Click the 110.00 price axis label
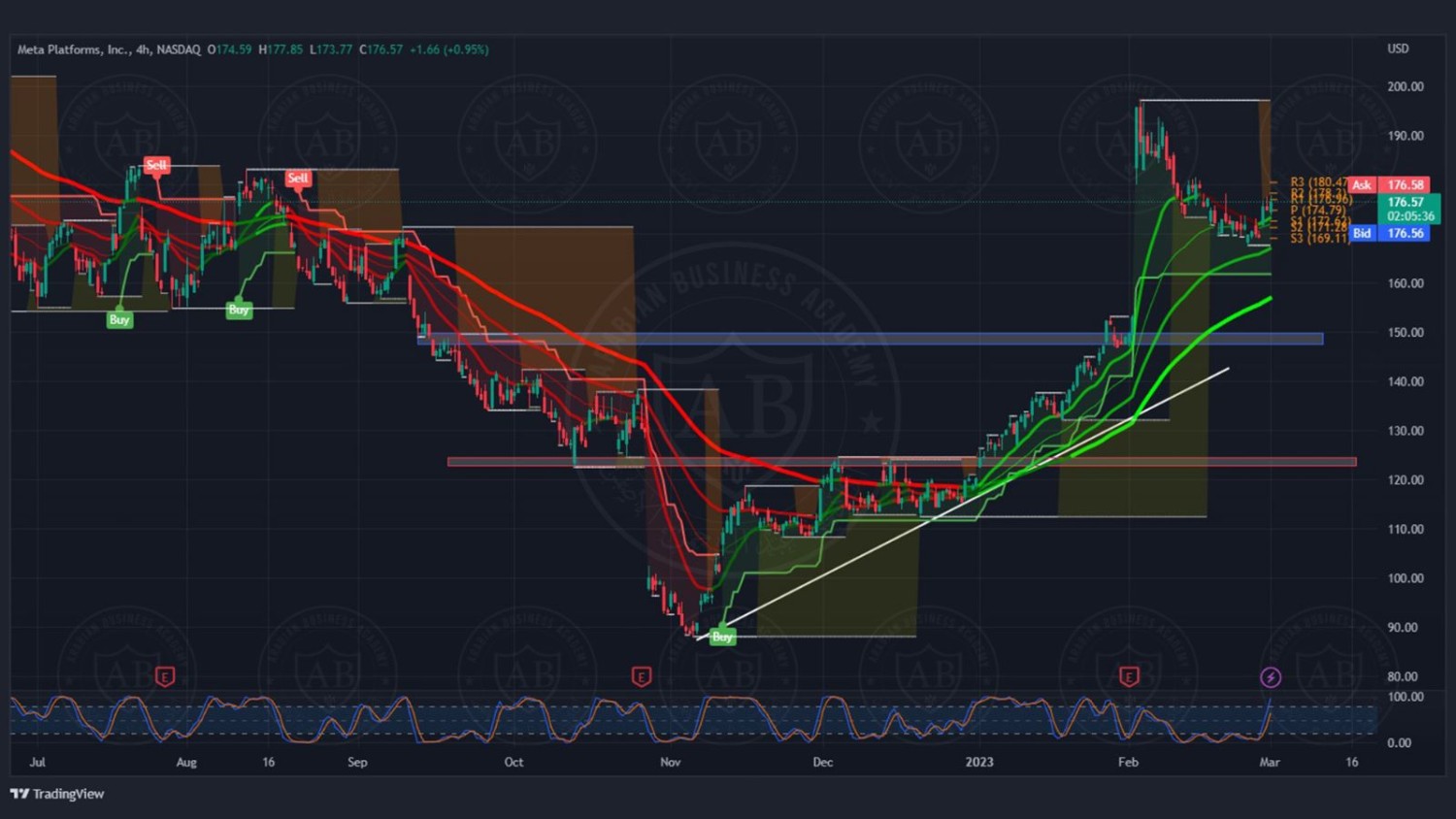 [x=1405, y=529]
